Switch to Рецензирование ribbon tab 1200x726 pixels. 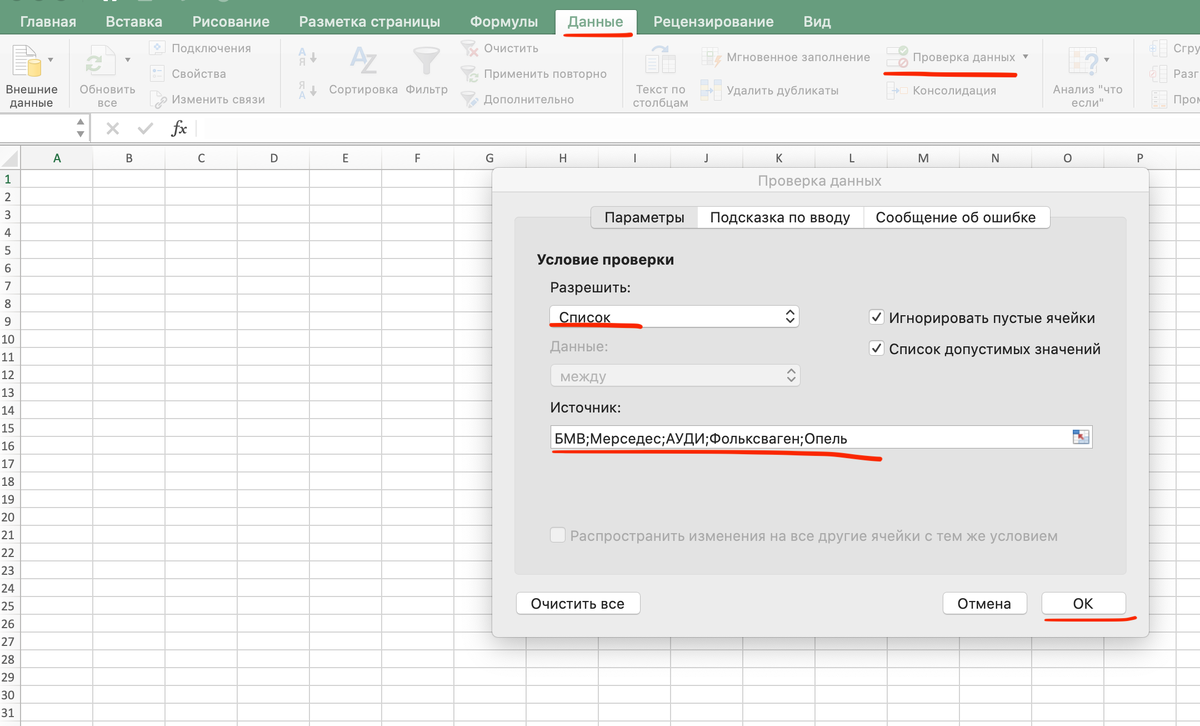[x=713, y=21]
